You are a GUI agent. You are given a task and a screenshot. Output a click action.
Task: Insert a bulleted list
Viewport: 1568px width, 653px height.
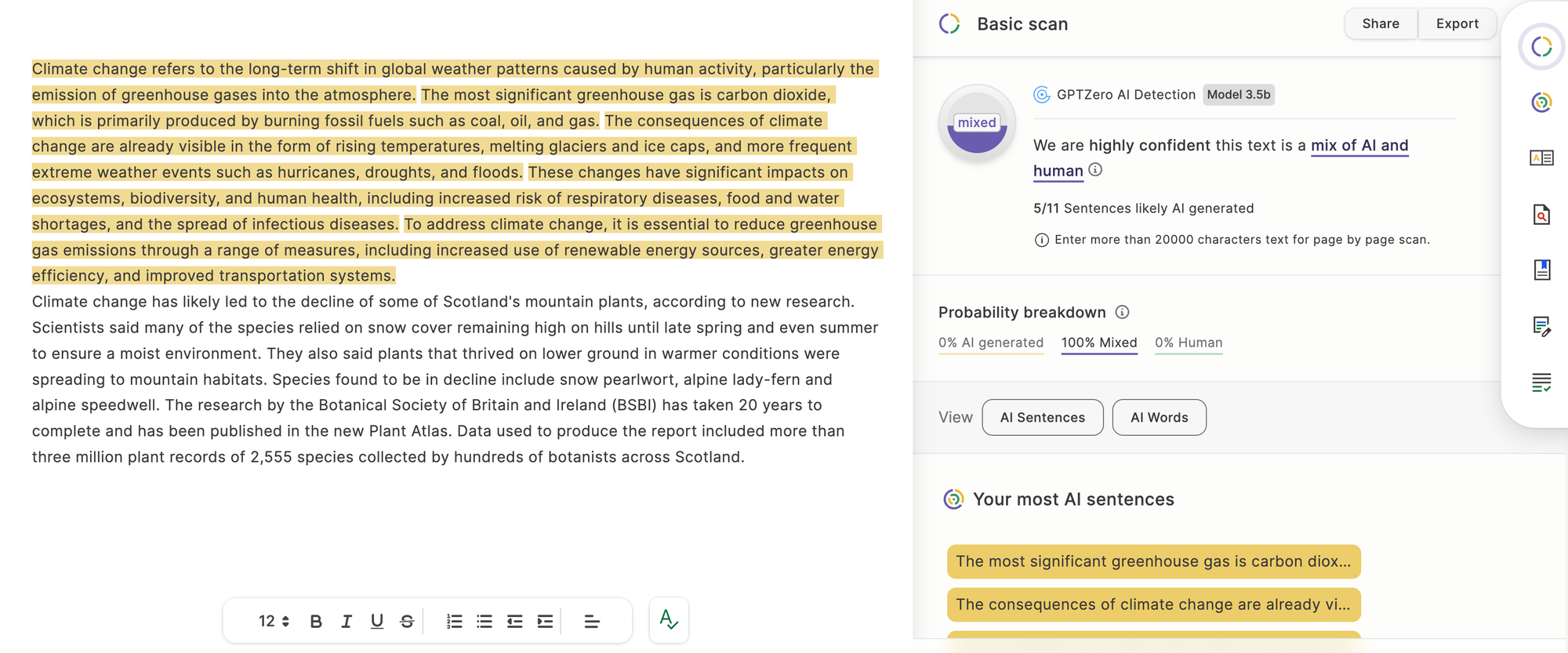(485, 622)
